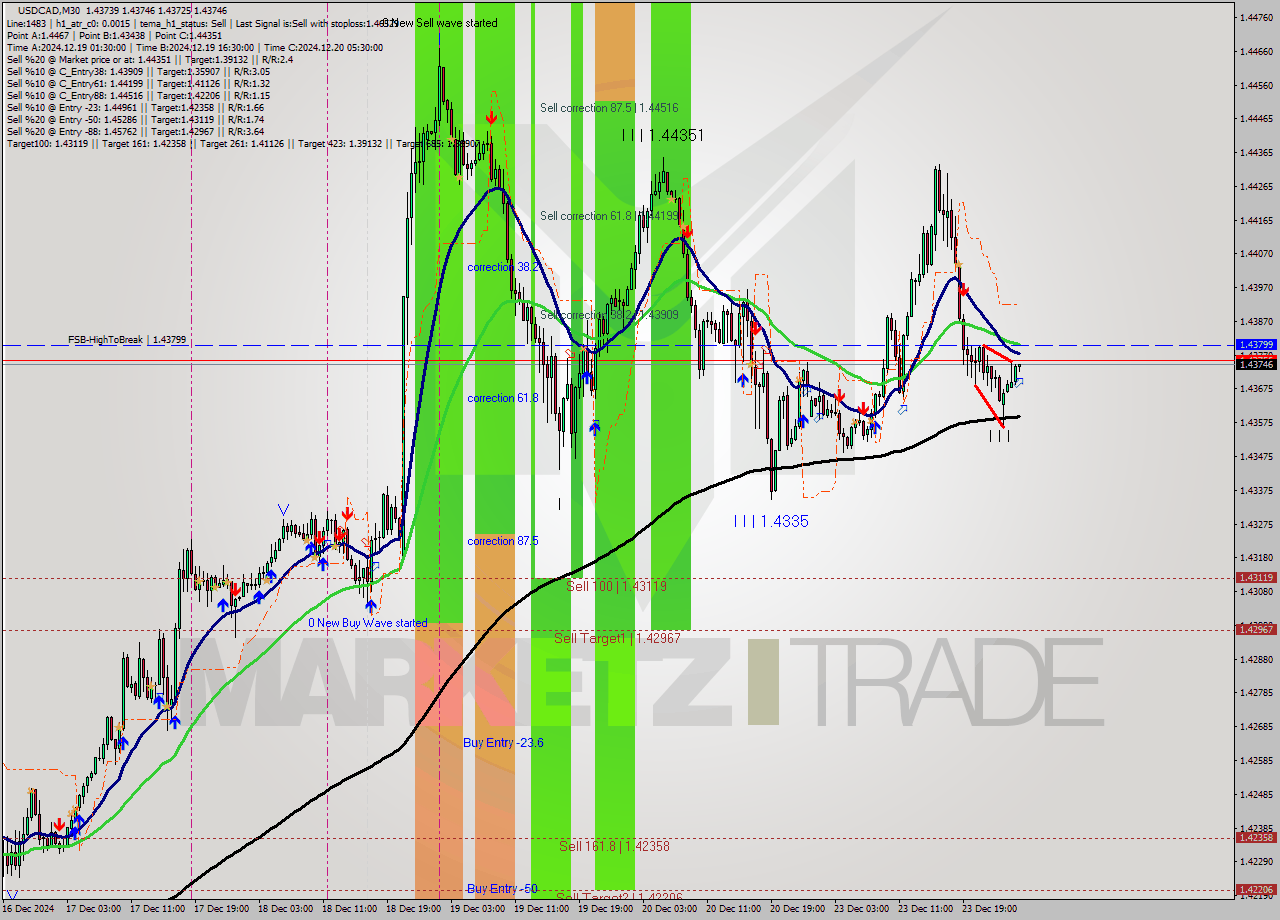Image resolution: width=1280 pixels, height=920 pixels.
Task: Click the 'Time A:2024.12.19 01:30:00' info line
Action: pyautogui.click(x=194, y=47)
